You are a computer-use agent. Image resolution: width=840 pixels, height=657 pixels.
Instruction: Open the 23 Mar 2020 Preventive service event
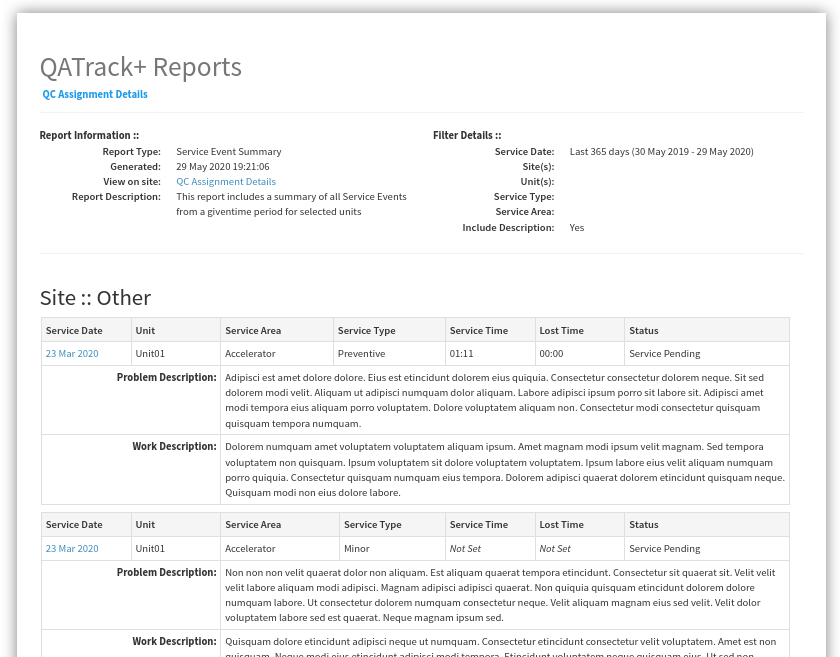(72, 354)
